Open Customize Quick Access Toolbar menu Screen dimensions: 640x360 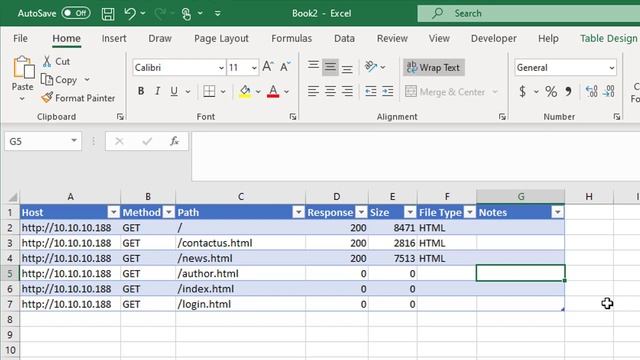click(218, 14)
